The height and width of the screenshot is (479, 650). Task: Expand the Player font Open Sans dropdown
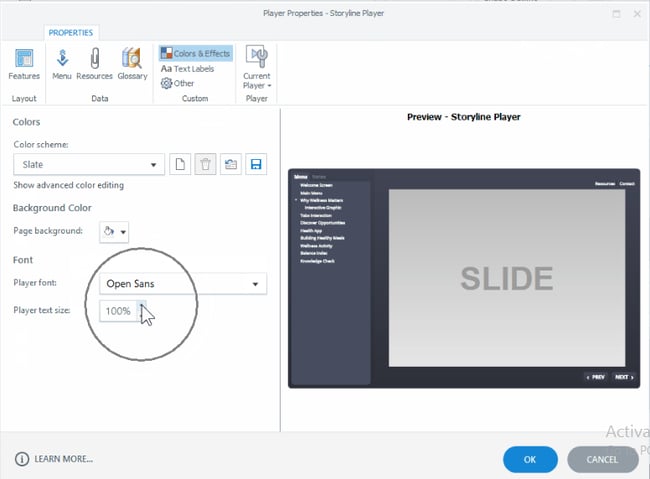tap(183, 284)
